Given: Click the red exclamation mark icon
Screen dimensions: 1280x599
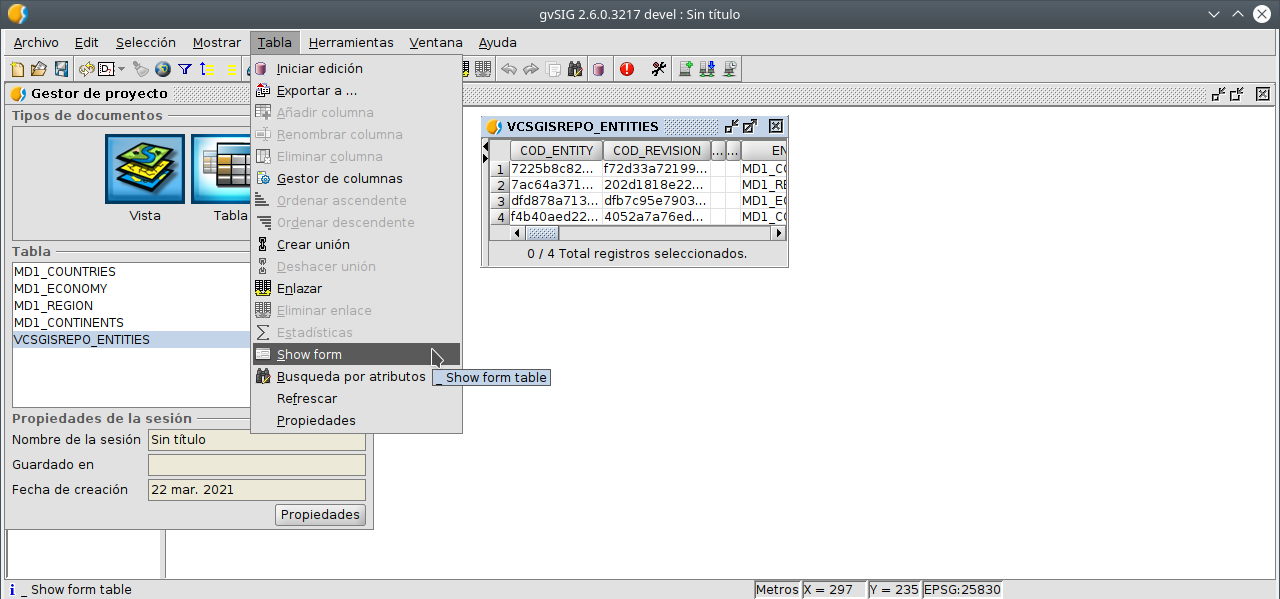Looking at the screenshot, I should (627, 69).
